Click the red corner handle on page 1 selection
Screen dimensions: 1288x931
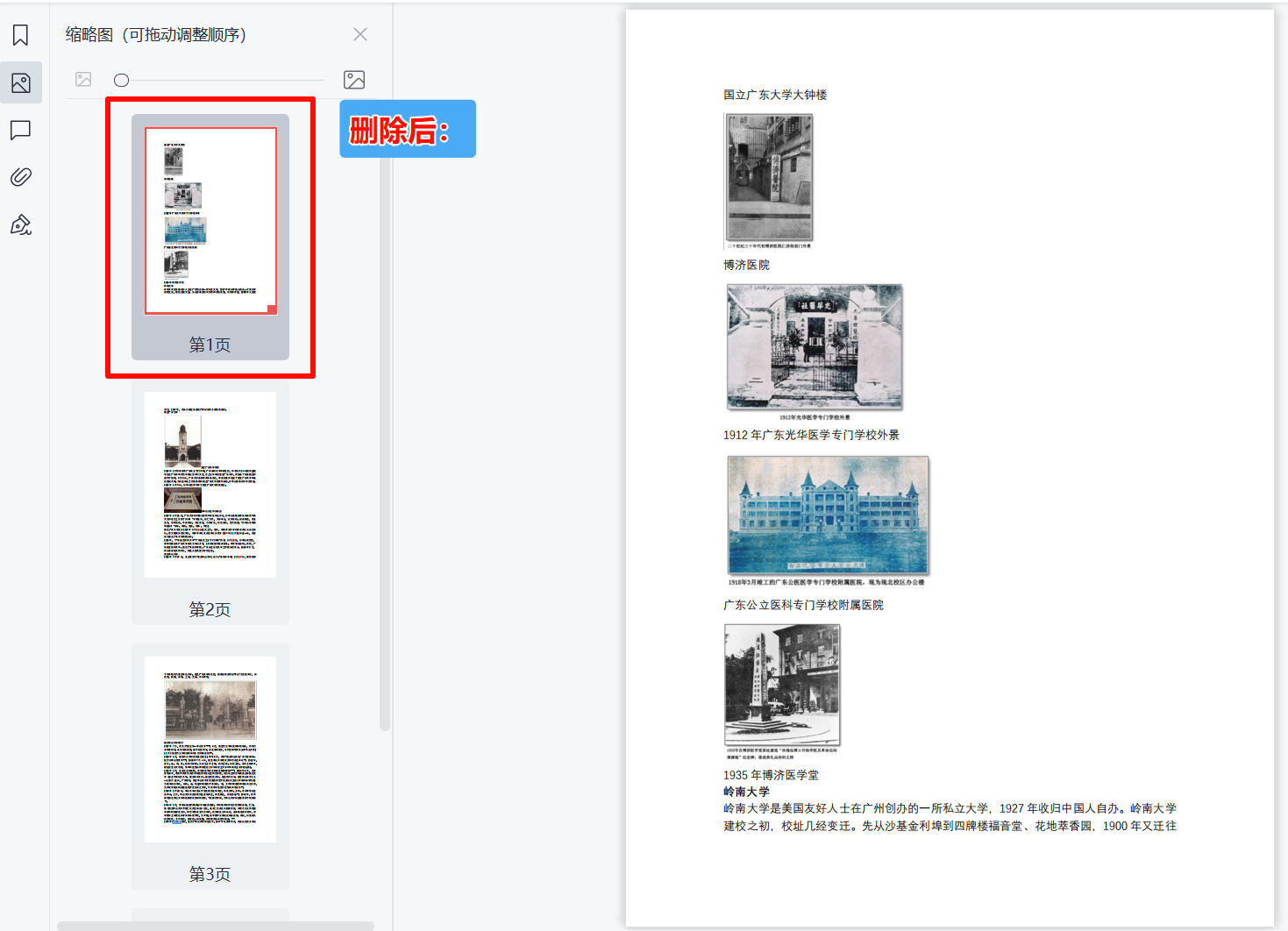coord(271,309)
